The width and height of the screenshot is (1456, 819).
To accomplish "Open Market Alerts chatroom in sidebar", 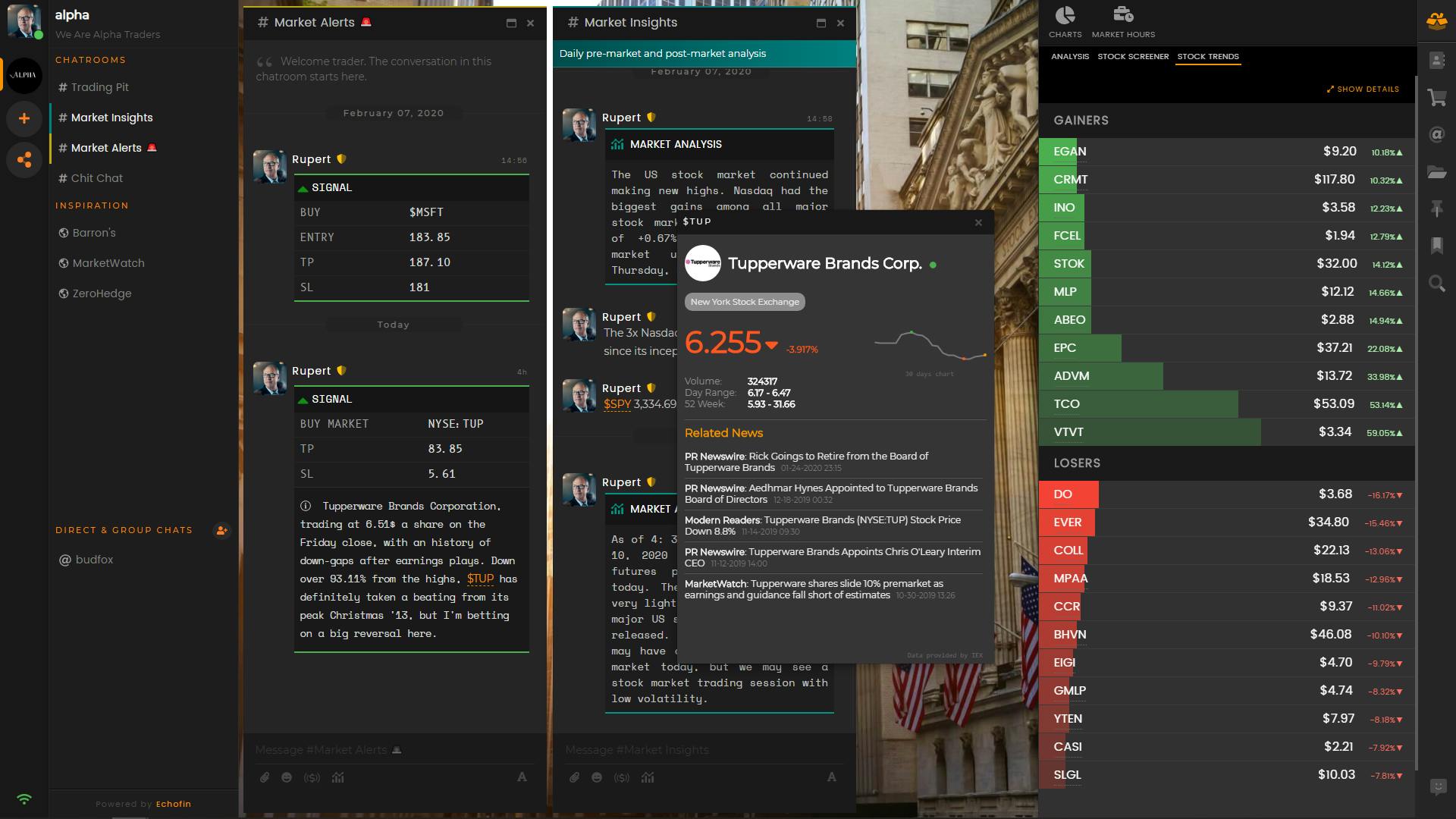I will (x=144, y=148).
